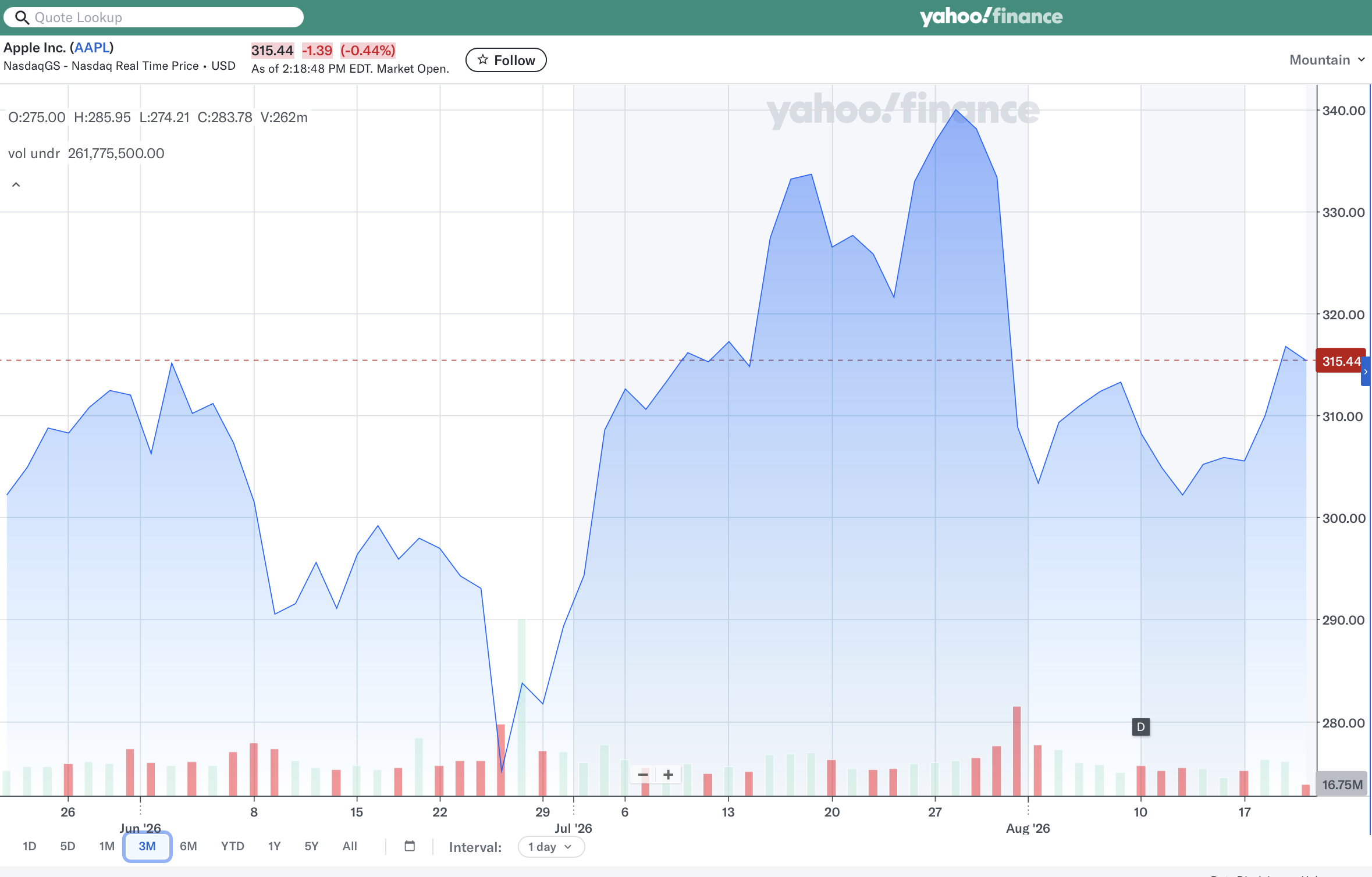Select the 6M time range

[189, 846]
